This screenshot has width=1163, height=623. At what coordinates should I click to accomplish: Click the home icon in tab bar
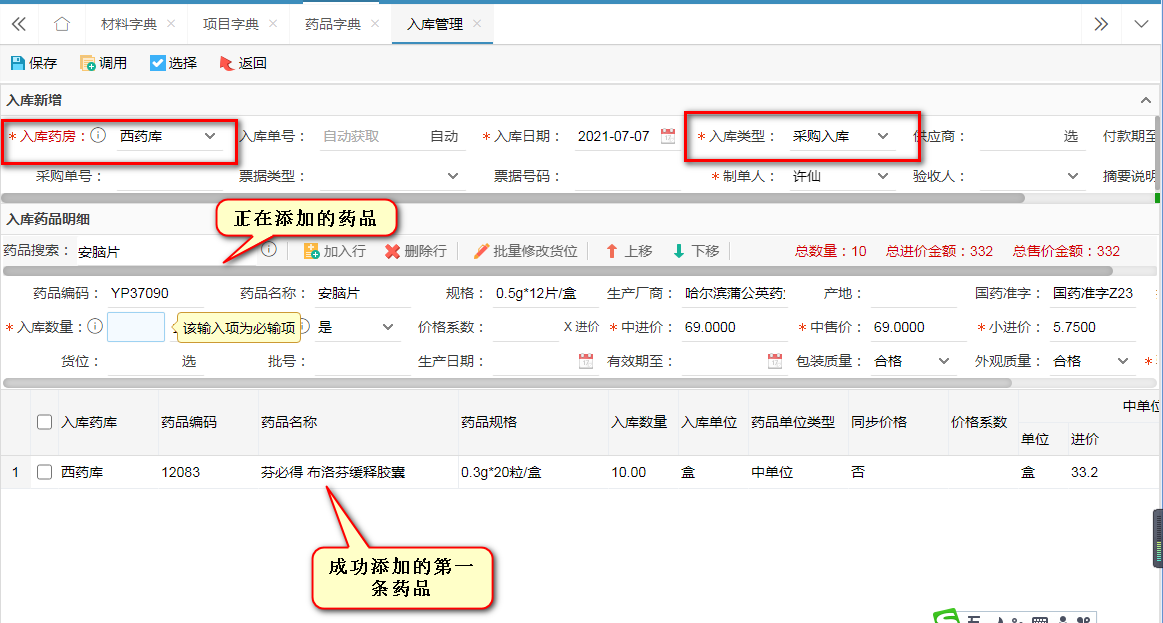tap(62, 24)
